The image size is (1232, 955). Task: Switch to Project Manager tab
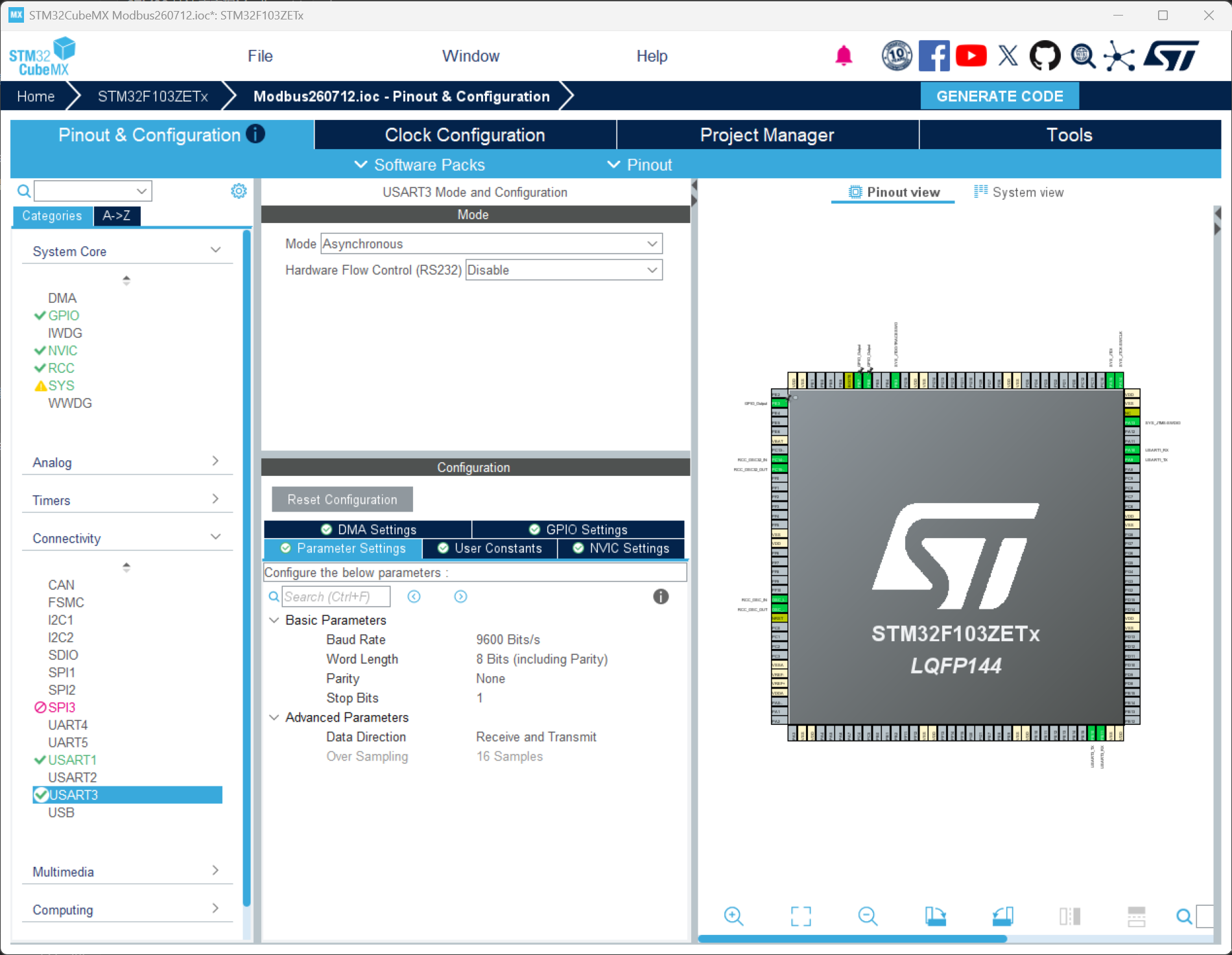point(767,135)
